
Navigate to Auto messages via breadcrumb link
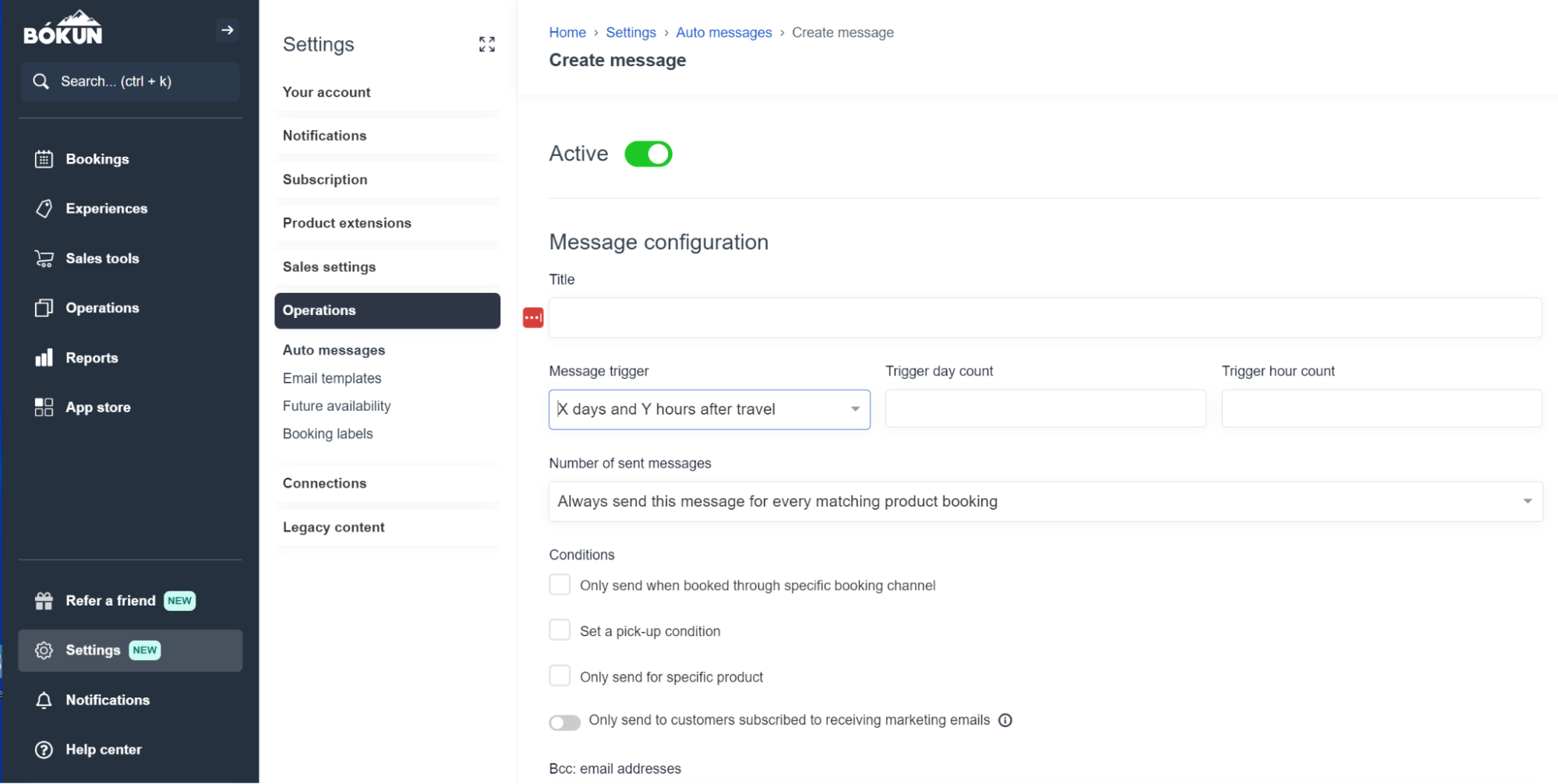(723, 32)
